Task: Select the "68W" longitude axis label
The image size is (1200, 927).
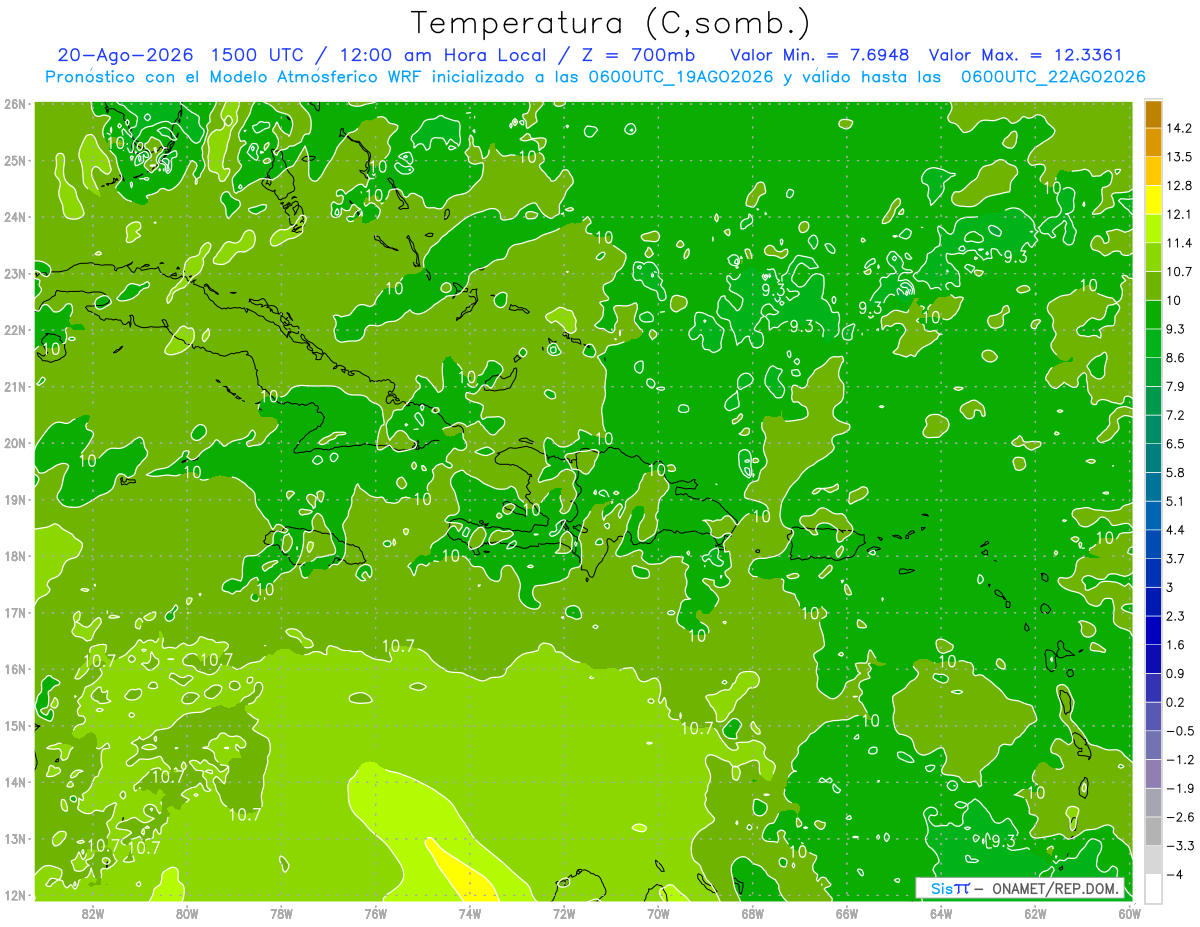Action: coord(753,913)
